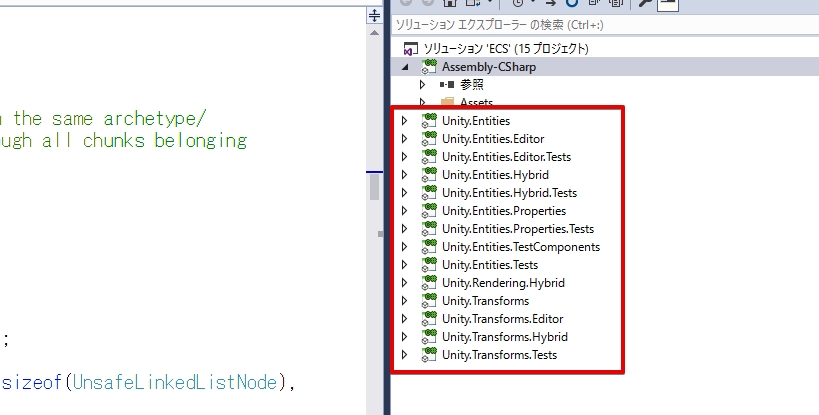The image size is (819, 415).
Task: Select the Unity.Rendering.Hybrid project name
Action: click(x=504, y=283)
